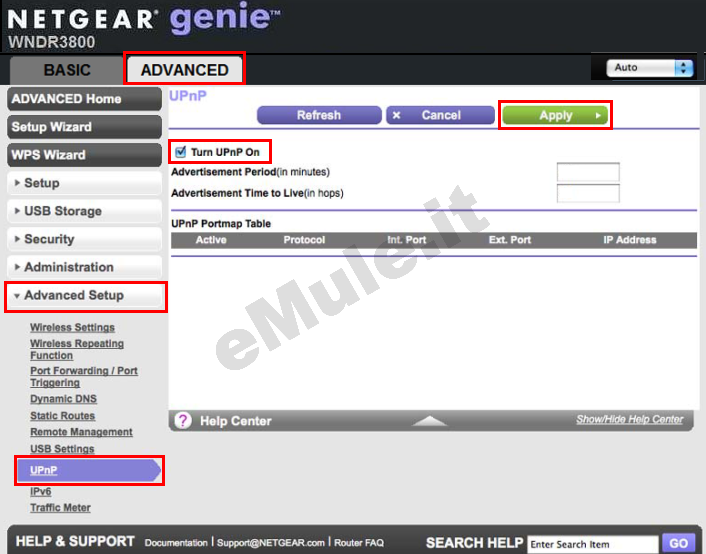Expand the Security section
This screenshot has width=706, height=554.
[85, 239]
